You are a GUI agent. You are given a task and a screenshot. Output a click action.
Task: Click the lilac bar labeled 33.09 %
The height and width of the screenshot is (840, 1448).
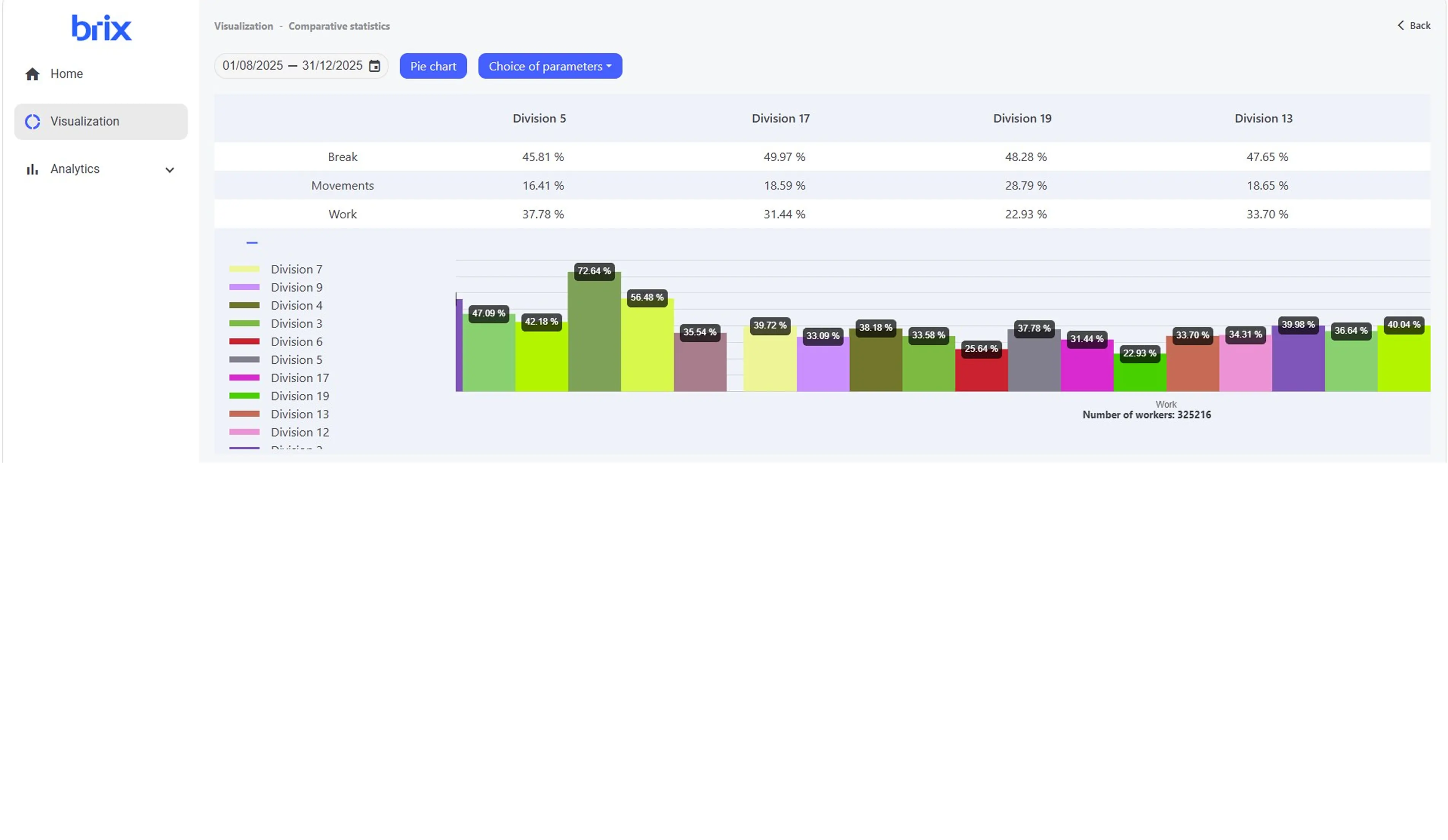point(823,364)
